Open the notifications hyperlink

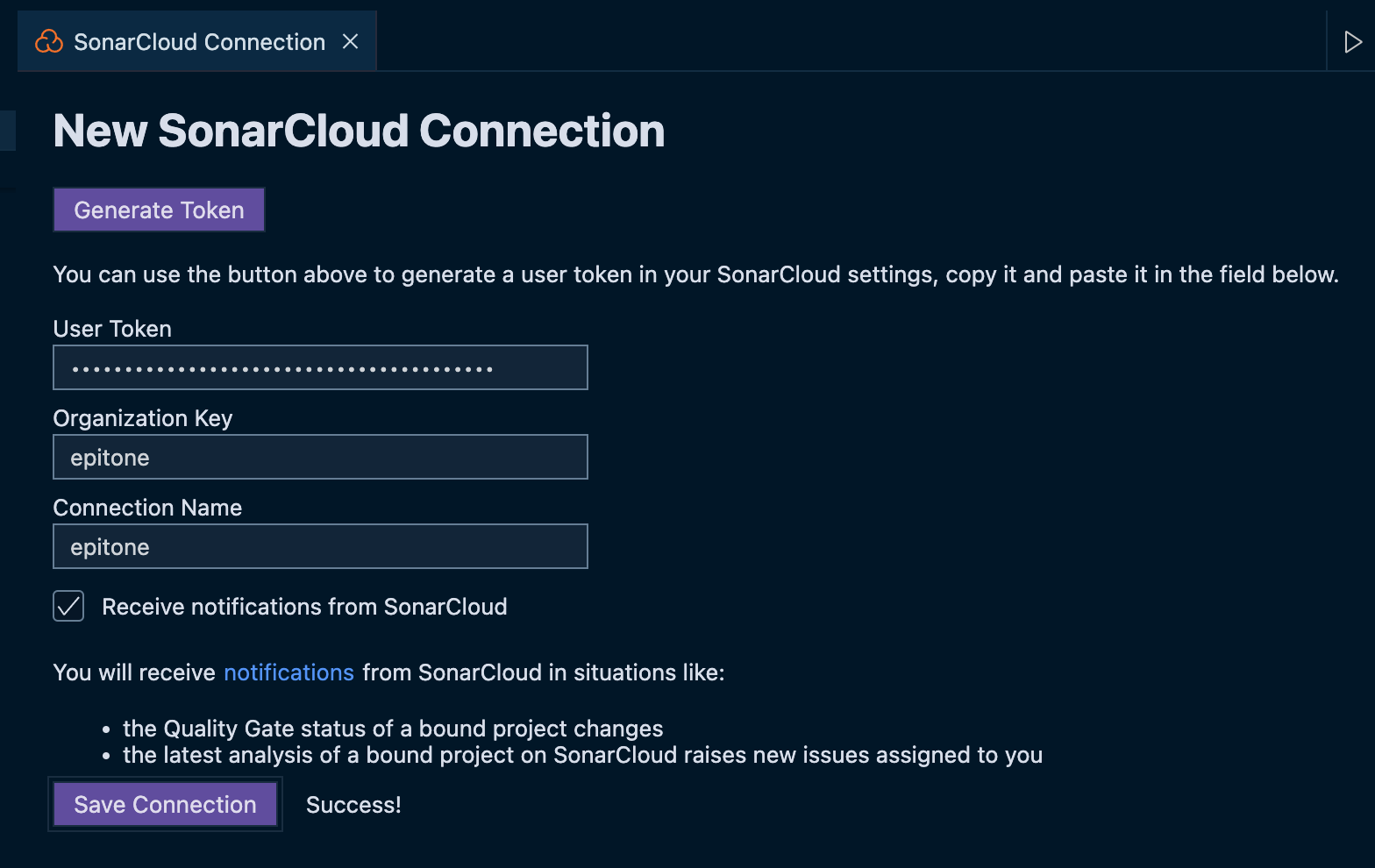pos(289,672)
